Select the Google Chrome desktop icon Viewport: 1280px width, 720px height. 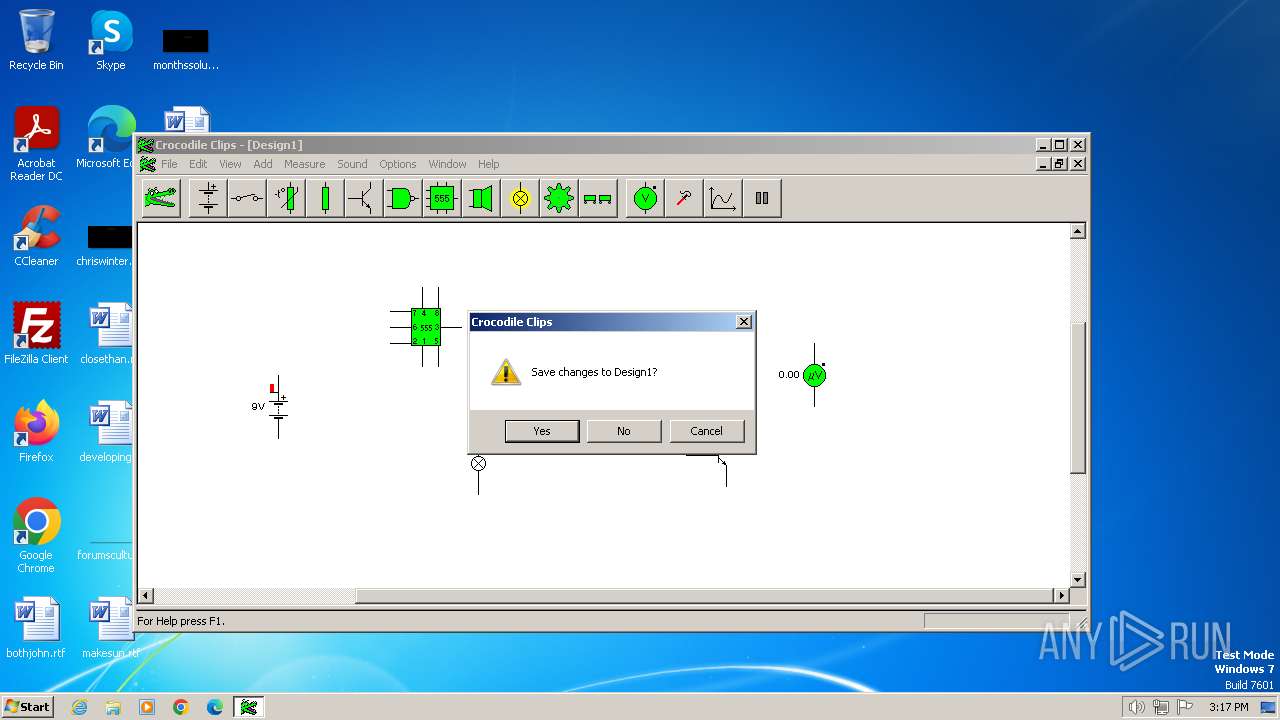pyautogui.click(x=36, y=536)
